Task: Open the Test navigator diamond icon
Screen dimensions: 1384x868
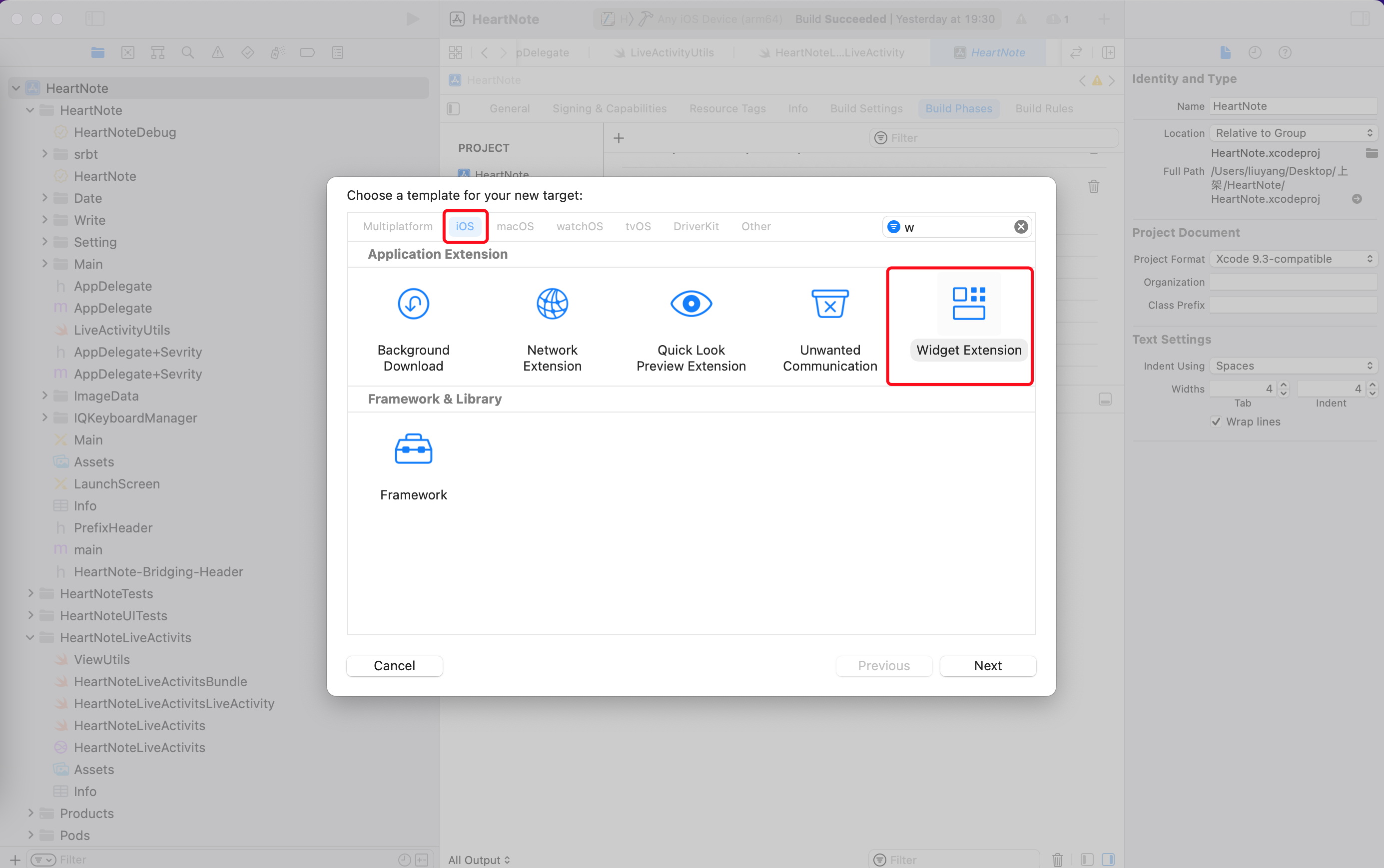Action: pyautogui.click(x=247, y=53)
